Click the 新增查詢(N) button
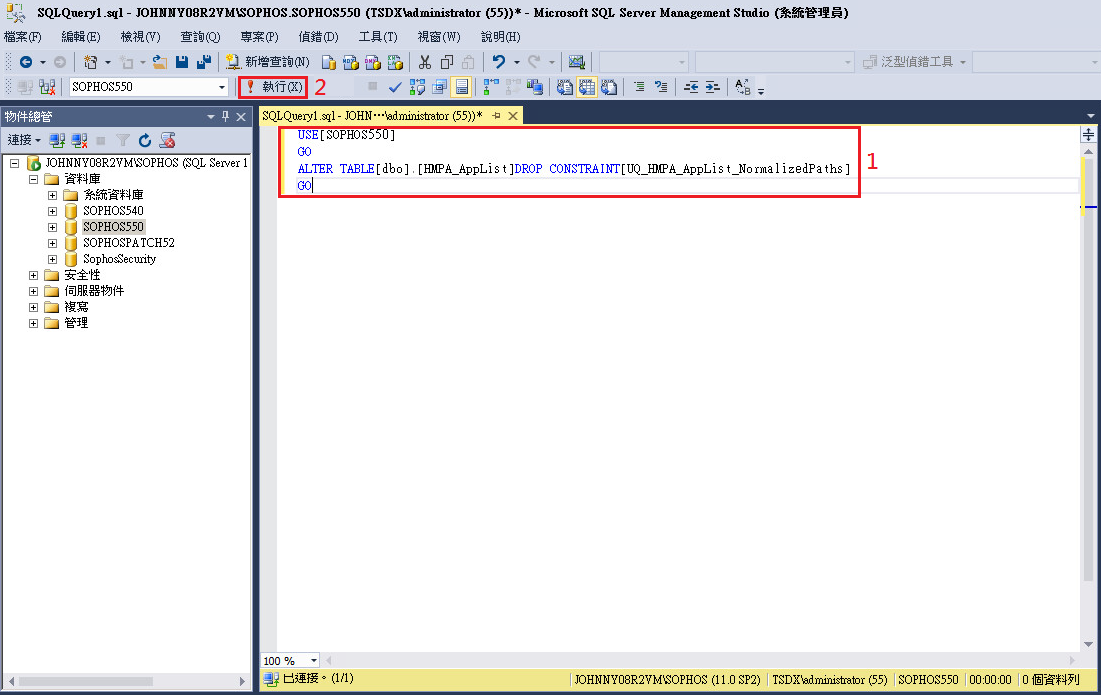This screenshot has width=1101, height=695. pyautogui.click(x=268, y=62)
